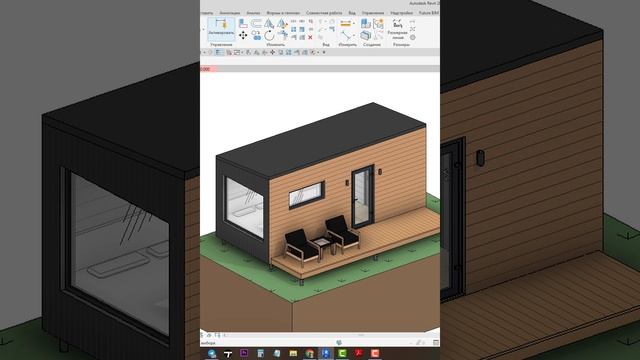Select the Rotate tool in the Изменить panel
This screenshot has height=360, width=640.
coord(269,36)
